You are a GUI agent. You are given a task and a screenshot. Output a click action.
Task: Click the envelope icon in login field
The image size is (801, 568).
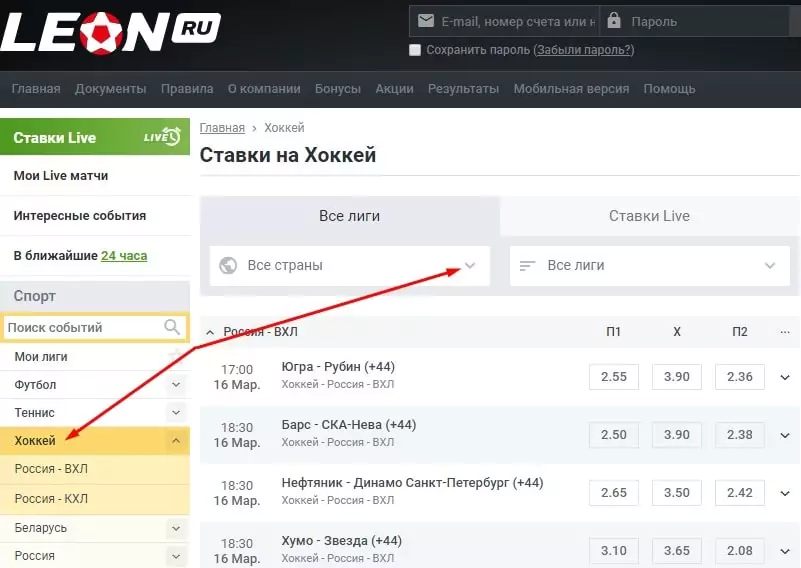426,21
